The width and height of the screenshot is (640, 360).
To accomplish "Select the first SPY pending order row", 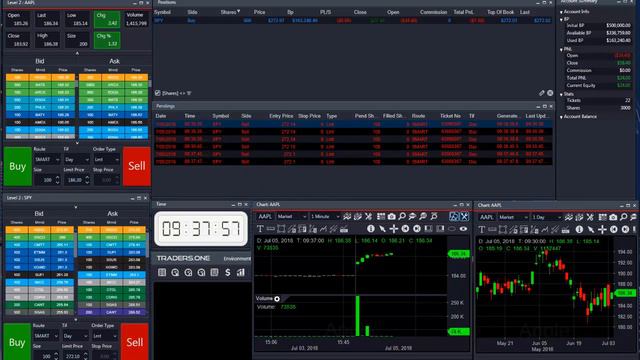I will [353, 124].
